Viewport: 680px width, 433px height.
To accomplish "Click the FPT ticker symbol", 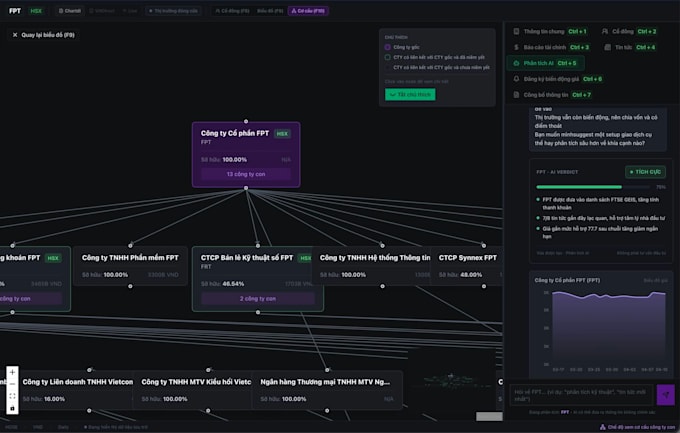I will point(15,10).
